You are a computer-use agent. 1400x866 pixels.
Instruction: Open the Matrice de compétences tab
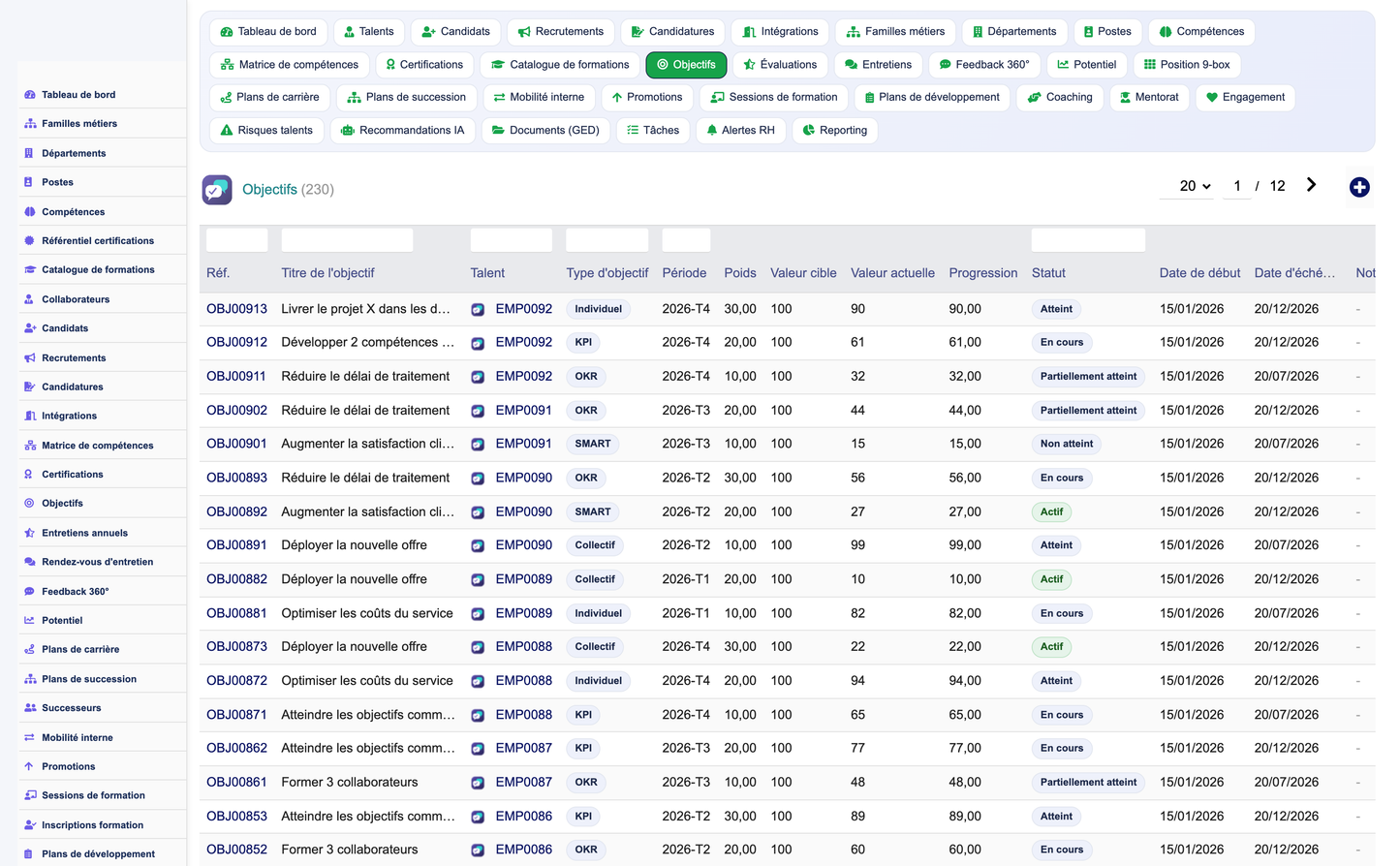[x=289, y=64]
